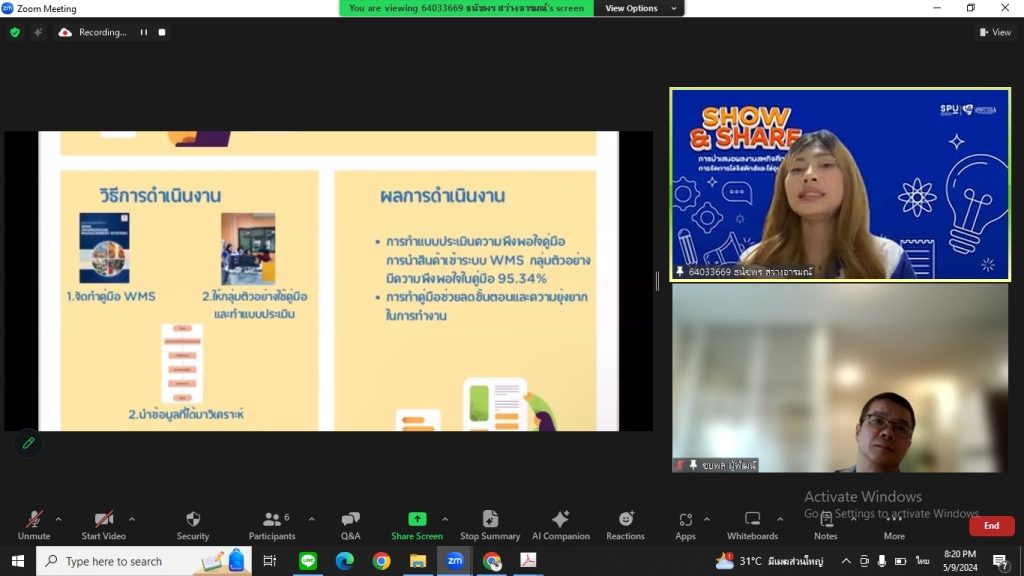Stop the cloud recording
Image resolution: width=1024 pixels, height=576 pixels.
click(x=162, y=32)
